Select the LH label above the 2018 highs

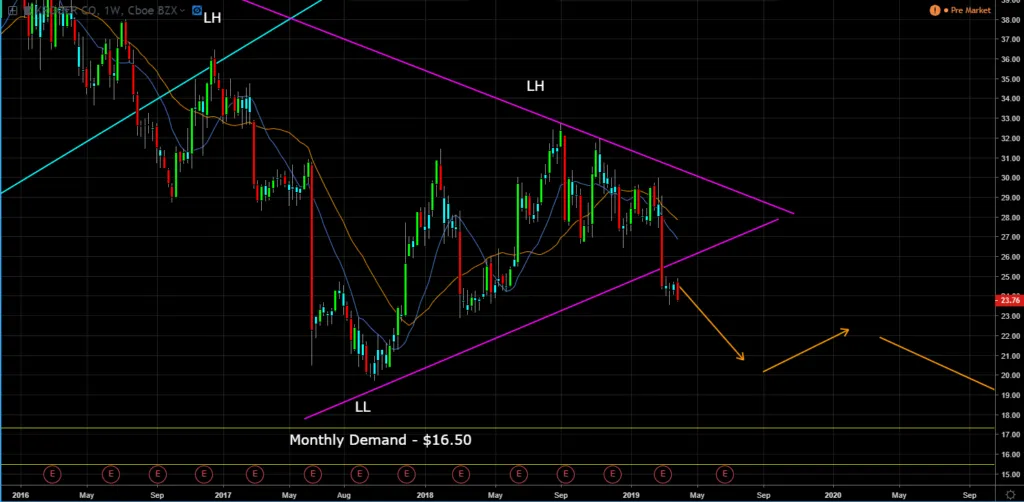pyautogui.click(x=536, y=86)
